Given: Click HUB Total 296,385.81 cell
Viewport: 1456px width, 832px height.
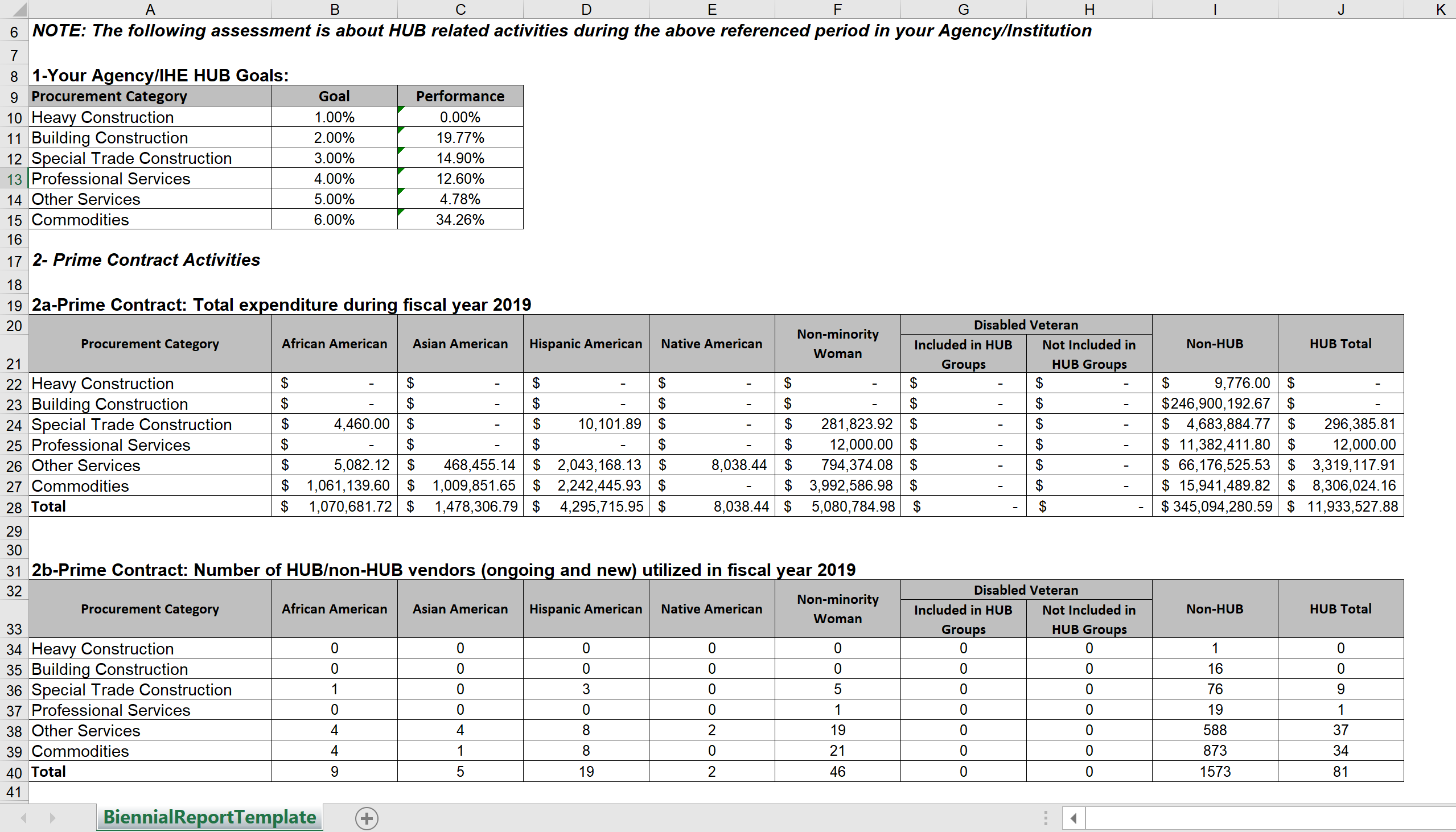Looking at the screenshot, I should [x=1340, y=425].
